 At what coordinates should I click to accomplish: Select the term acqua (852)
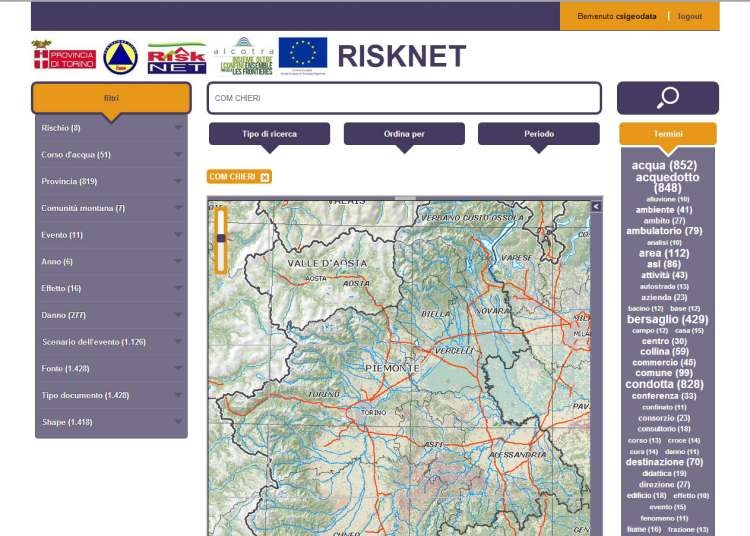click(664, 165)
